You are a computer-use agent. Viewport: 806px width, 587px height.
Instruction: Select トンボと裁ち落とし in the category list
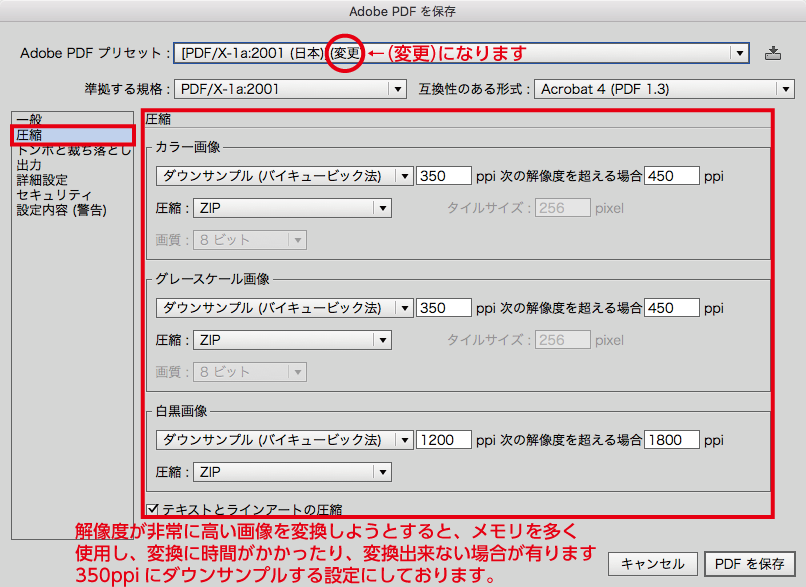click(x=74, y=150)
